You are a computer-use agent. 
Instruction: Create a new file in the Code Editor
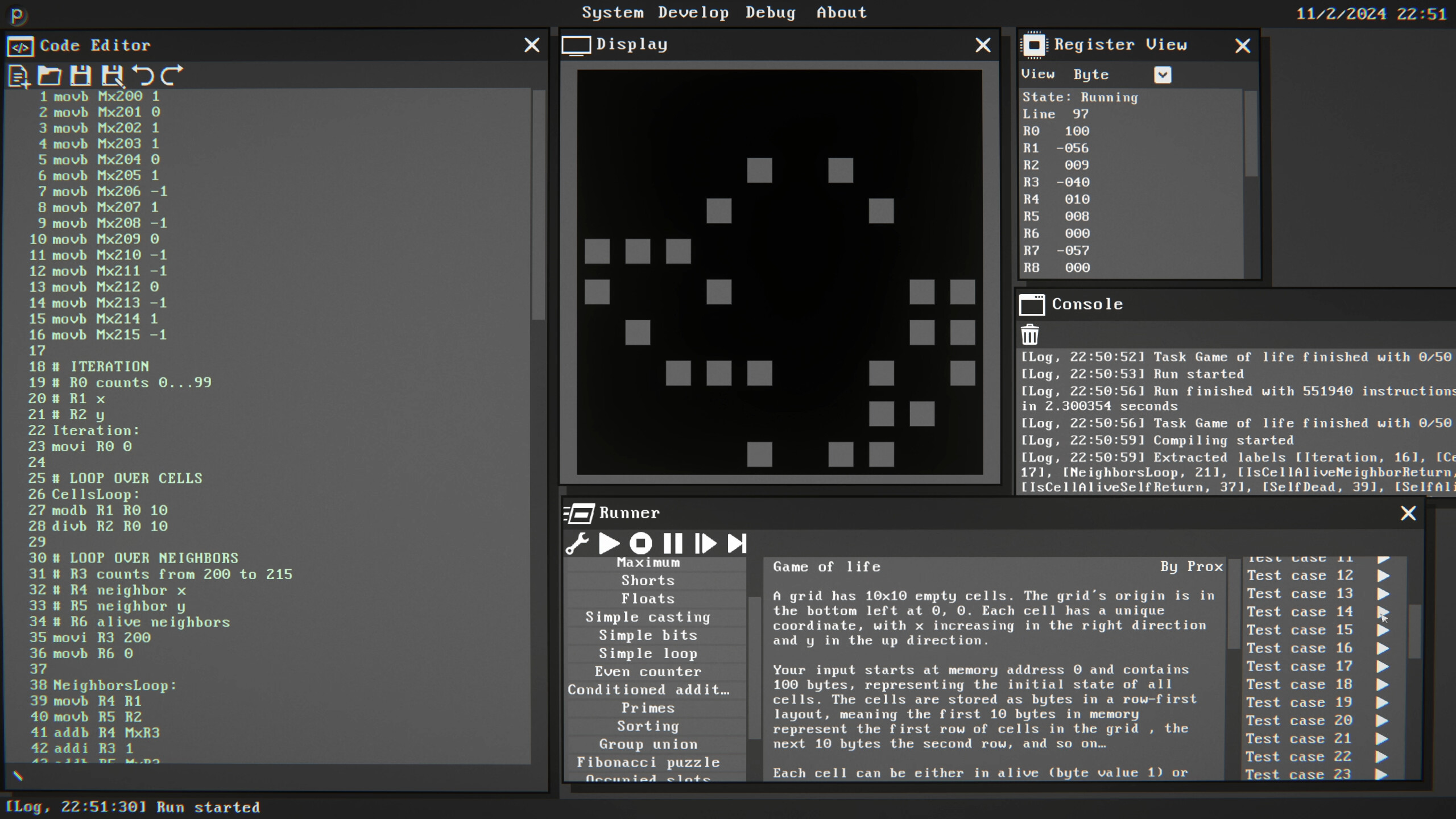click(19, 76)
